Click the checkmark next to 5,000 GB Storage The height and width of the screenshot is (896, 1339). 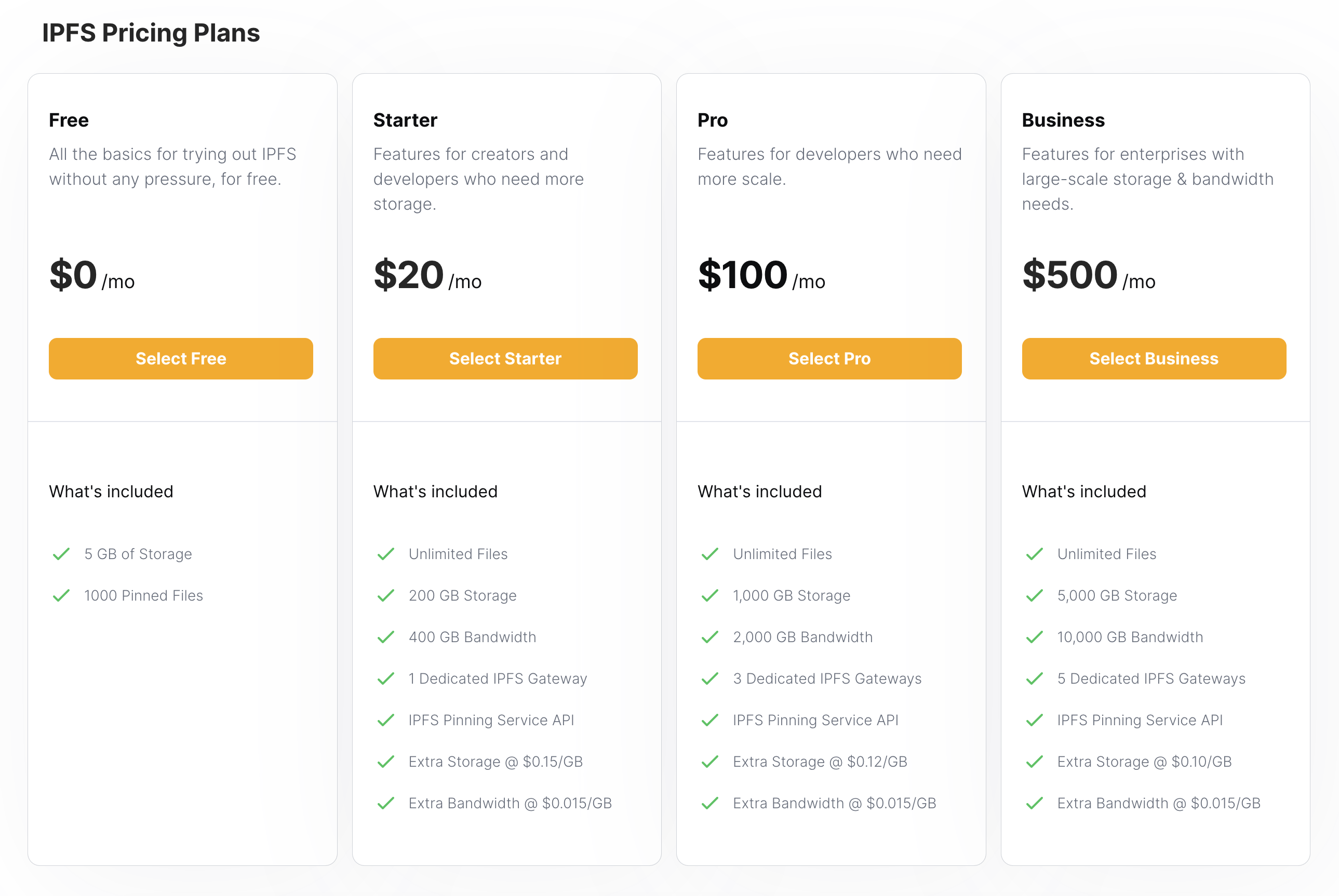pyautogui.click(x=1034, y=595)
